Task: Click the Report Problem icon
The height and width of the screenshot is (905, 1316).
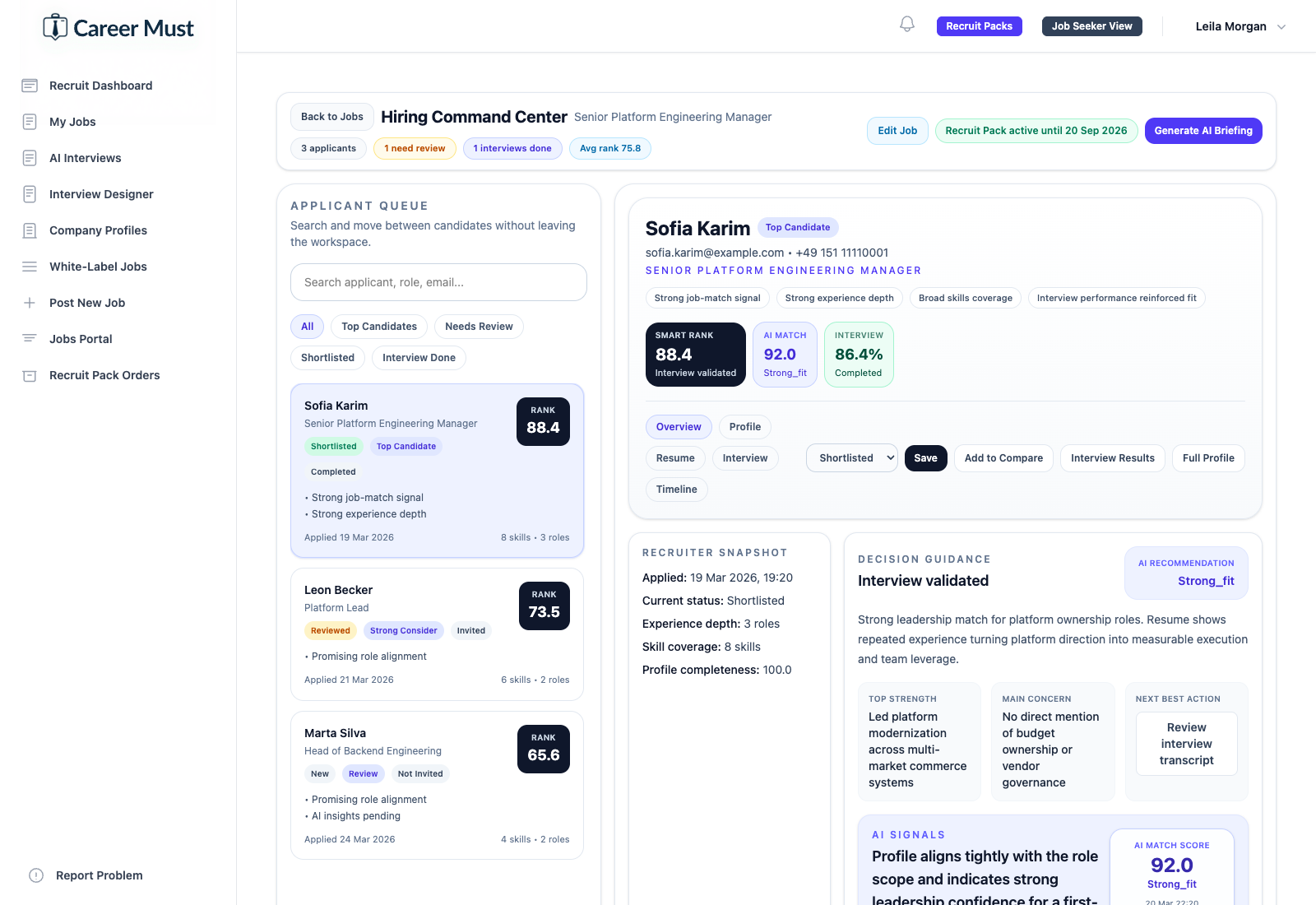Action: pyautogui.click(x=36, y=875)
